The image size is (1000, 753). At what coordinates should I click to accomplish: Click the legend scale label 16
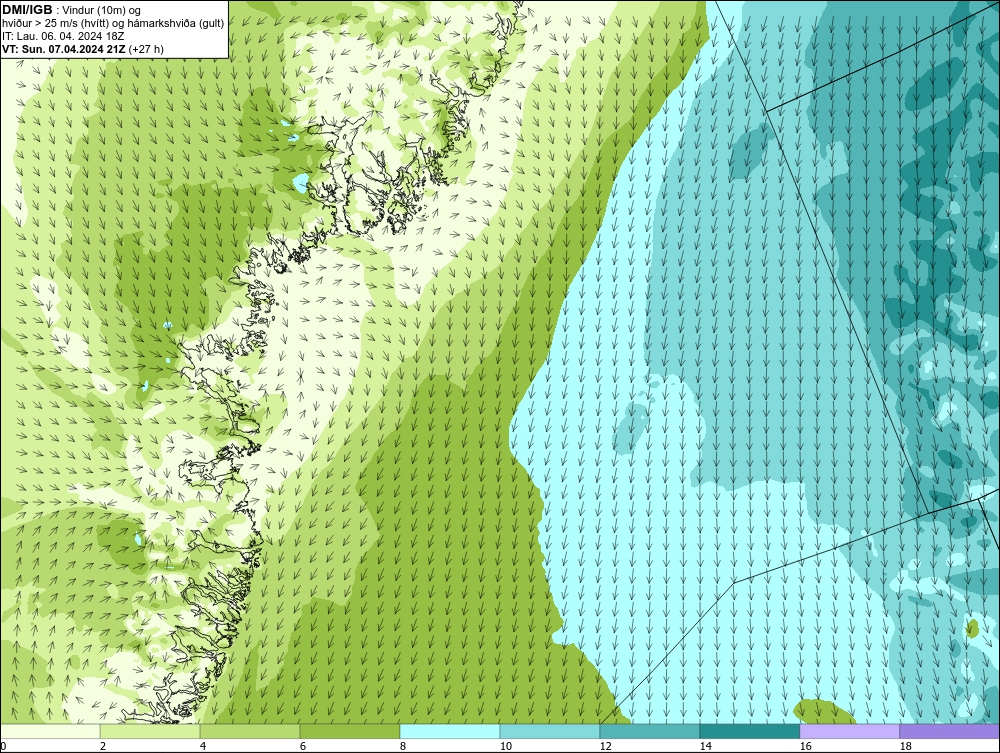click(805, 747)
